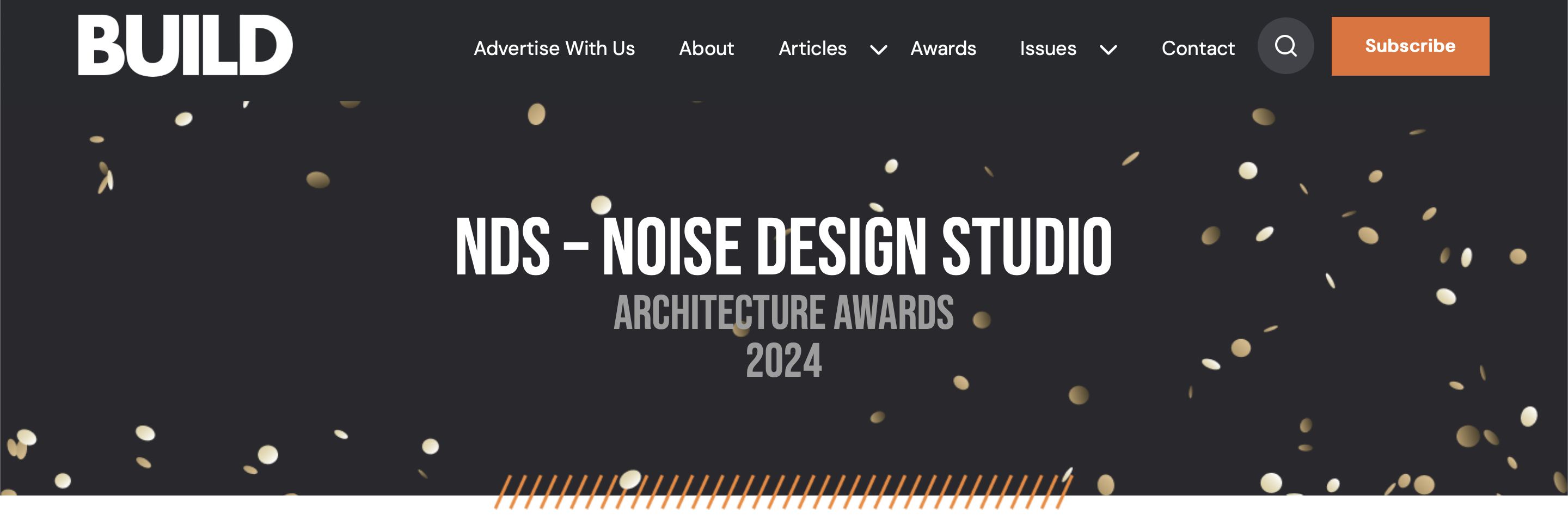Expand the Articles dropdown chevron
The image size is (1568, 526).
click(x=878, y=50)
